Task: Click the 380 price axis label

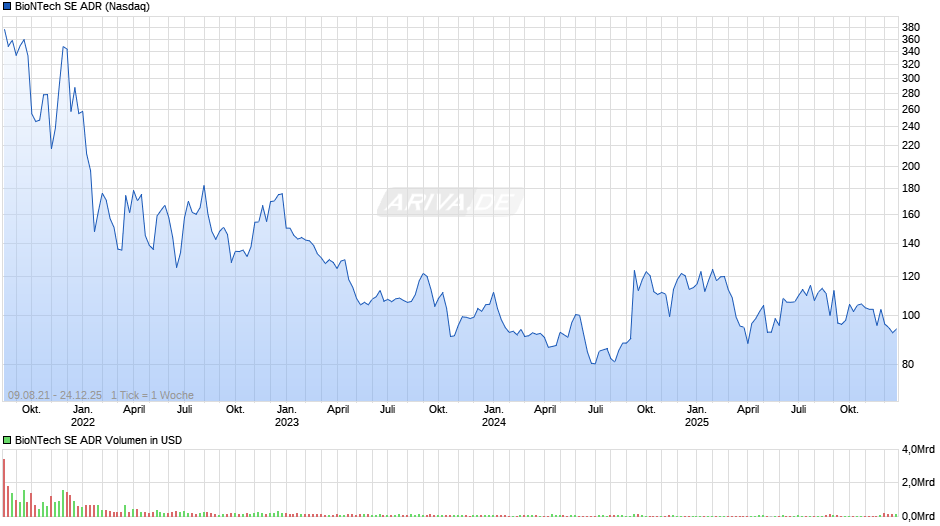Action: coord(911,28)
